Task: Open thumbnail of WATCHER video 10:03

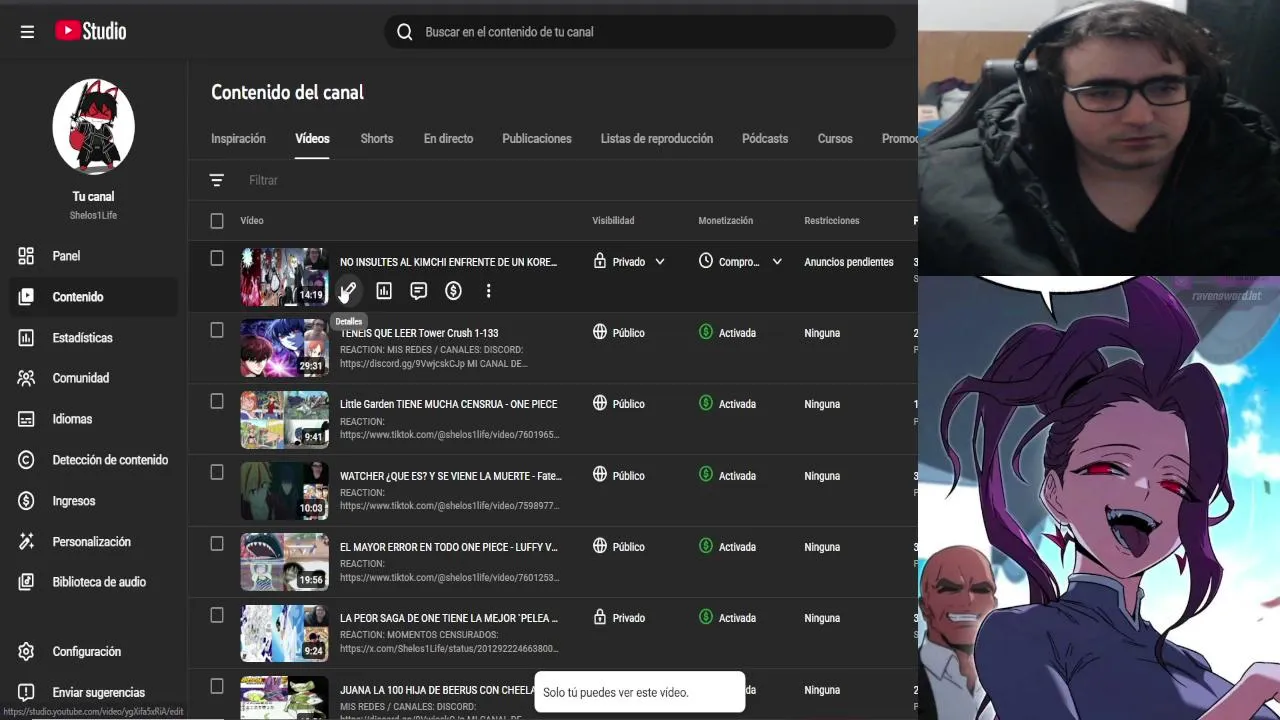Action: pos(284,491)
